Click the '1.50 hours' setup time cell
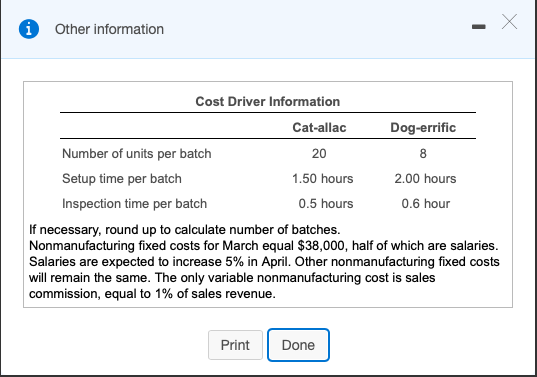 322,179
